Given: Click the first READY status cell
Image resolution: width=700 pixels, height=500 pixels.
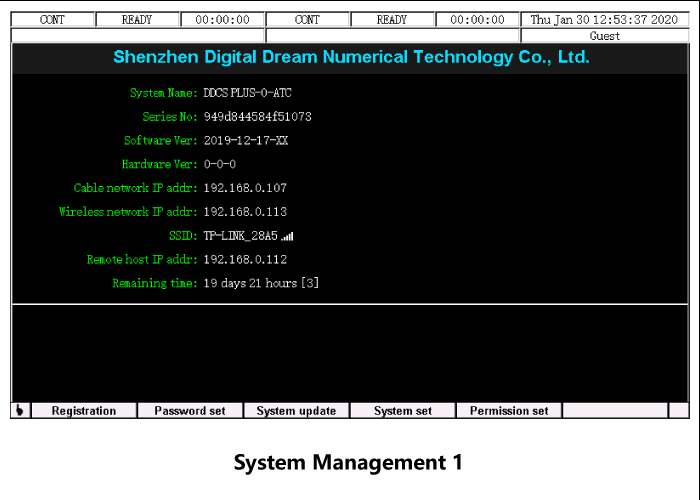Looking at the screenshot, I should pyautogui.click(x=137, y=20).
